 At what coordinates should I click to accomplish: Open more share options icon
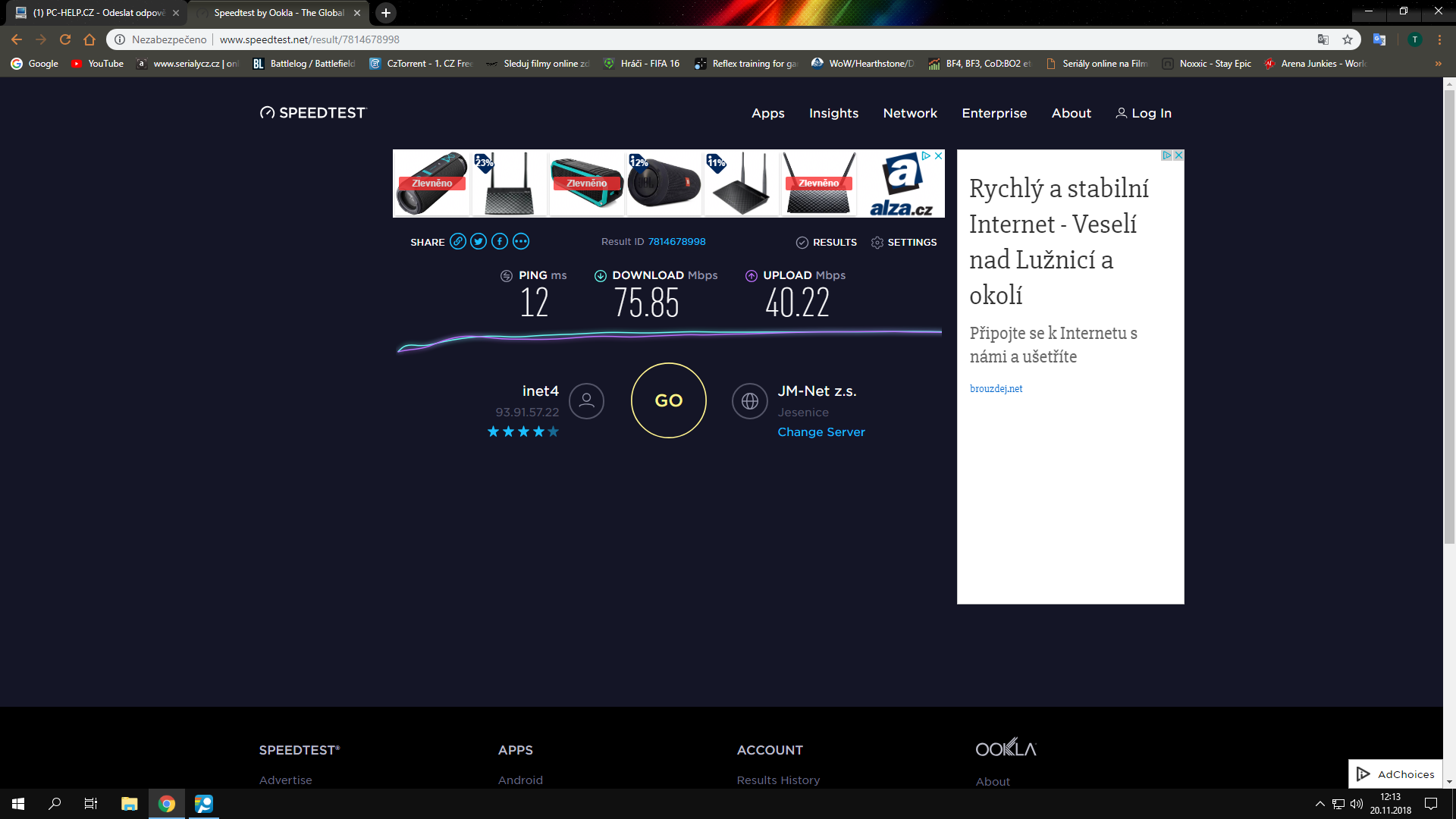[x=521, y=242]
